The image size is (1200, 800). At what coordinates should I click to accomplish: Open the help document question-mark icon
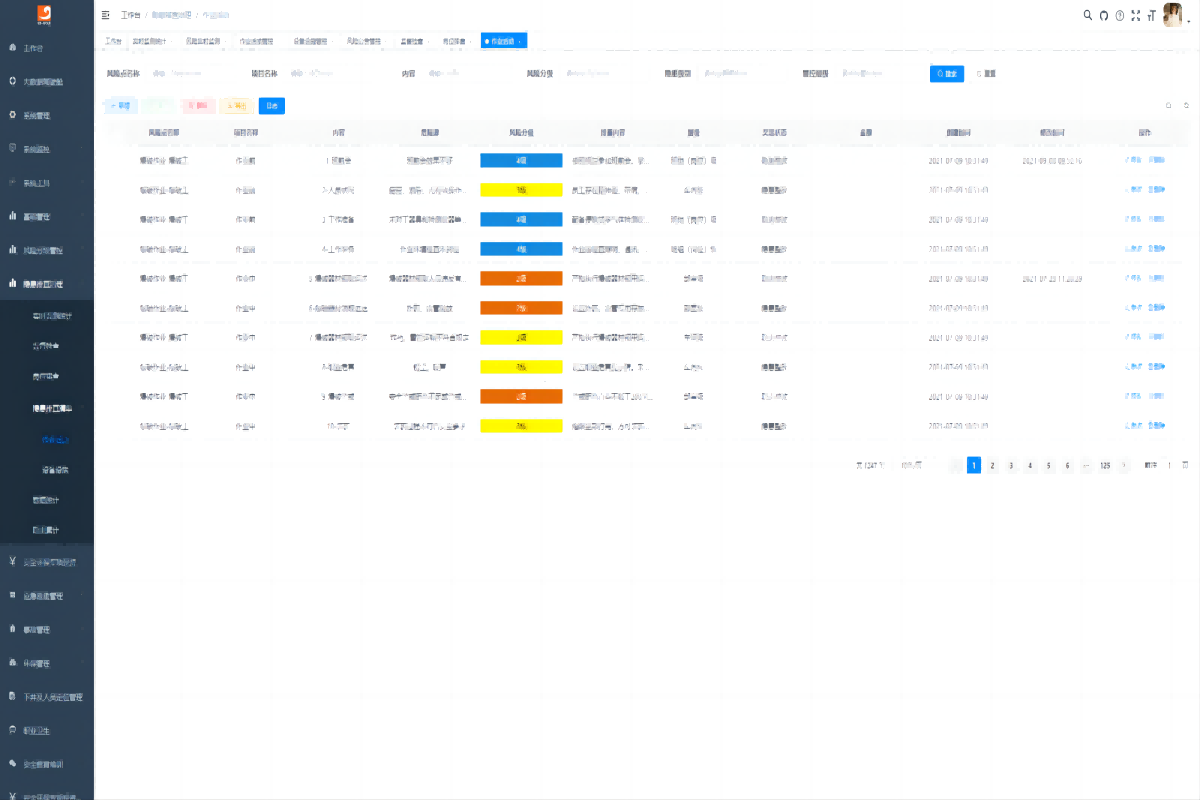(1120, 15)
